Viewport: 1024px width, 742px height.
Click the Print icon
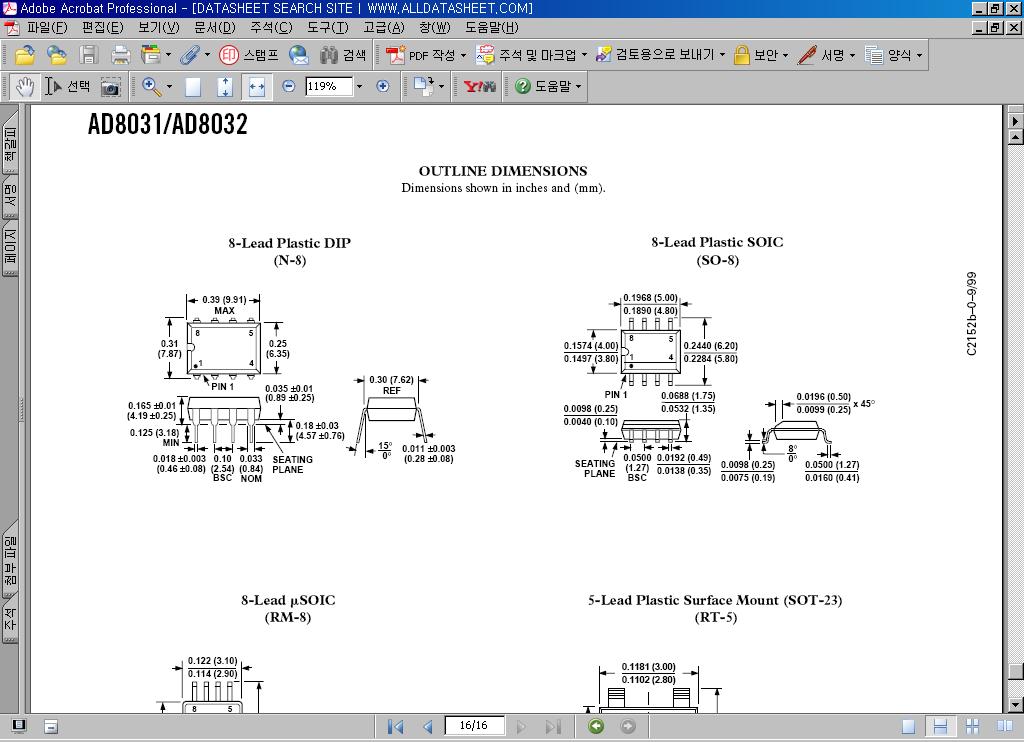(120, 55)
